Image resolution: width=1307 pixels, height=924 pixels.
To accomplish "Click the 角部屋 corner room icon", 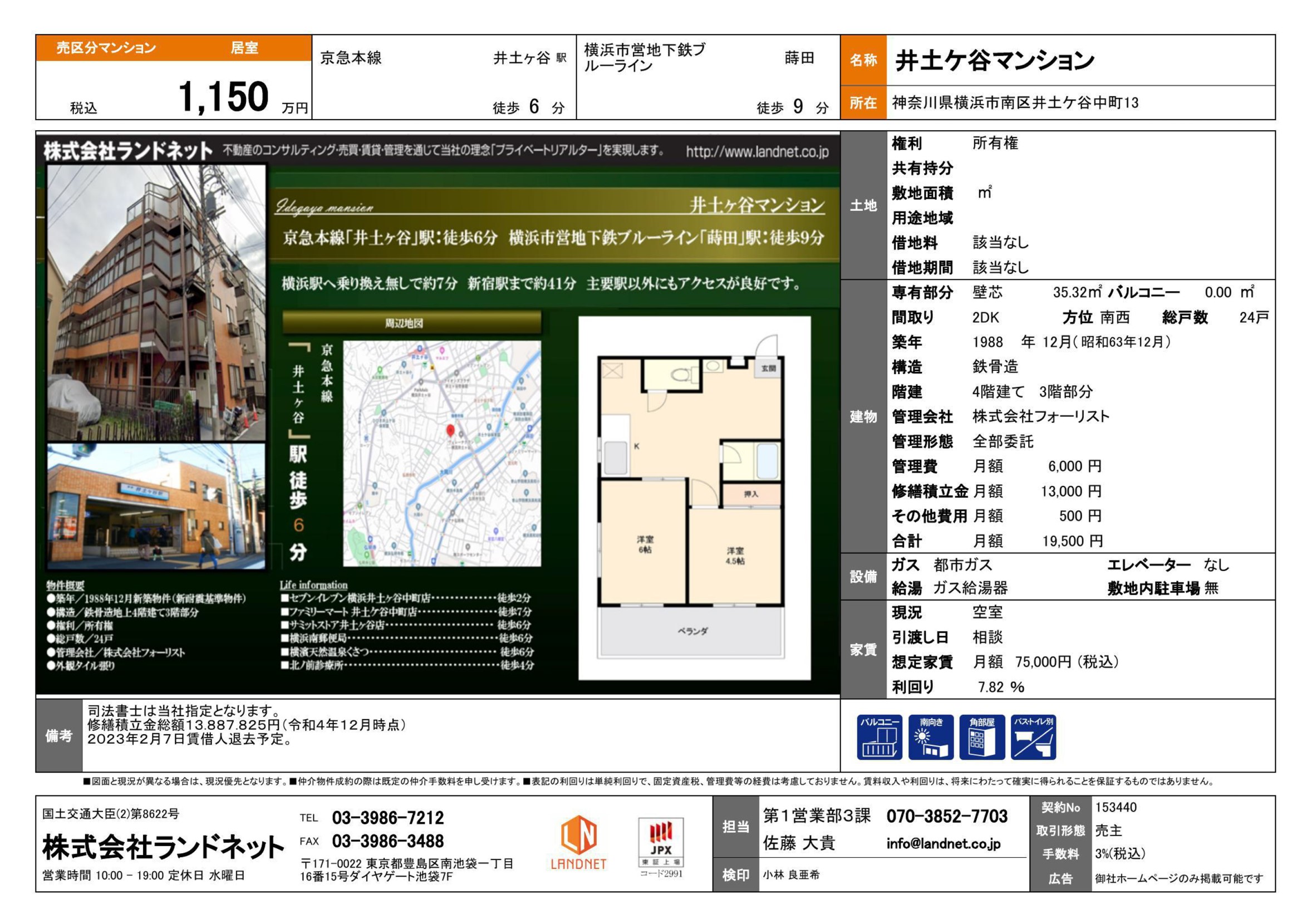I will click(x=981, y=736).
